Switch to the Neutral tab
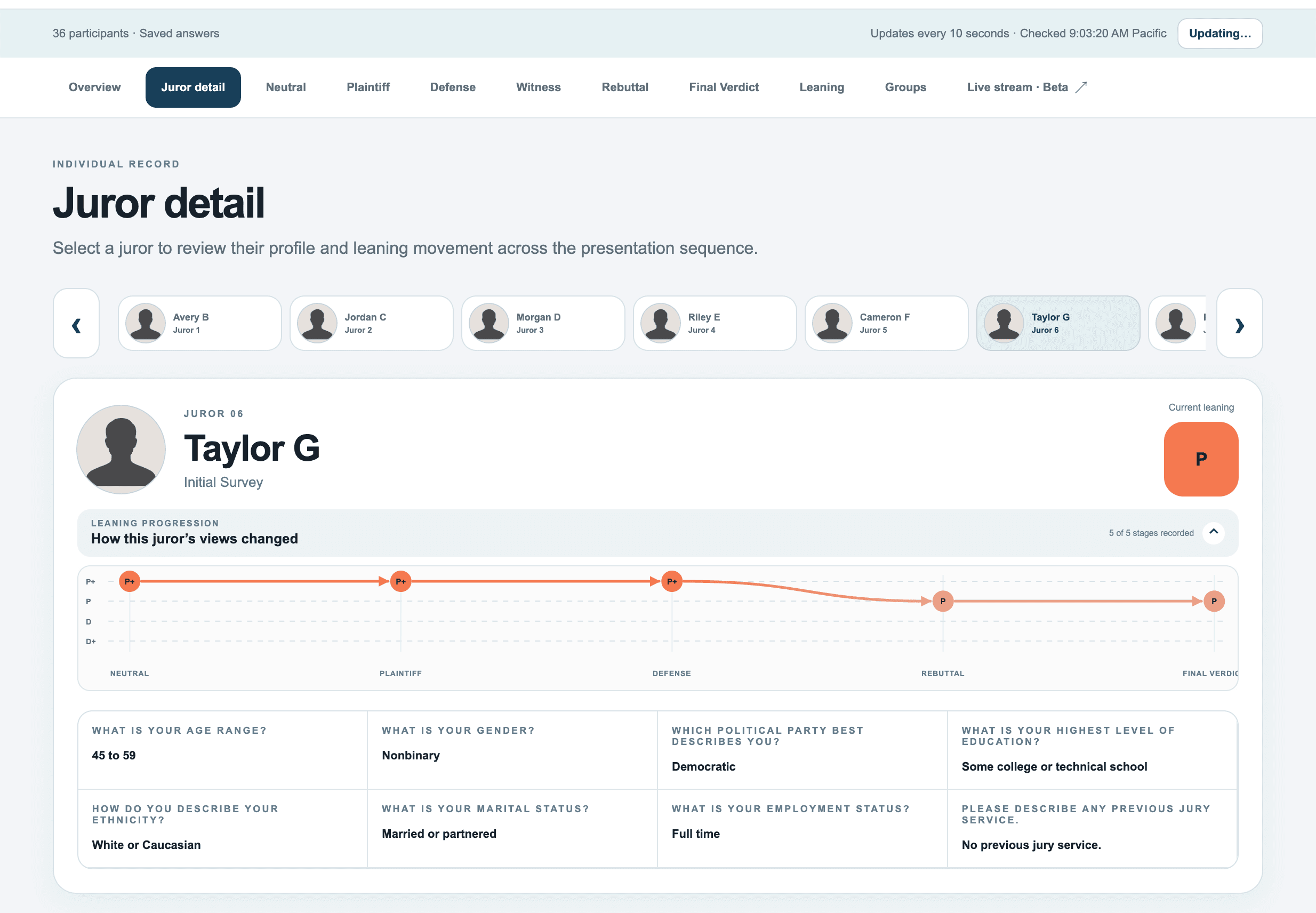The image size is (1316, 913). tap(286, 87)
